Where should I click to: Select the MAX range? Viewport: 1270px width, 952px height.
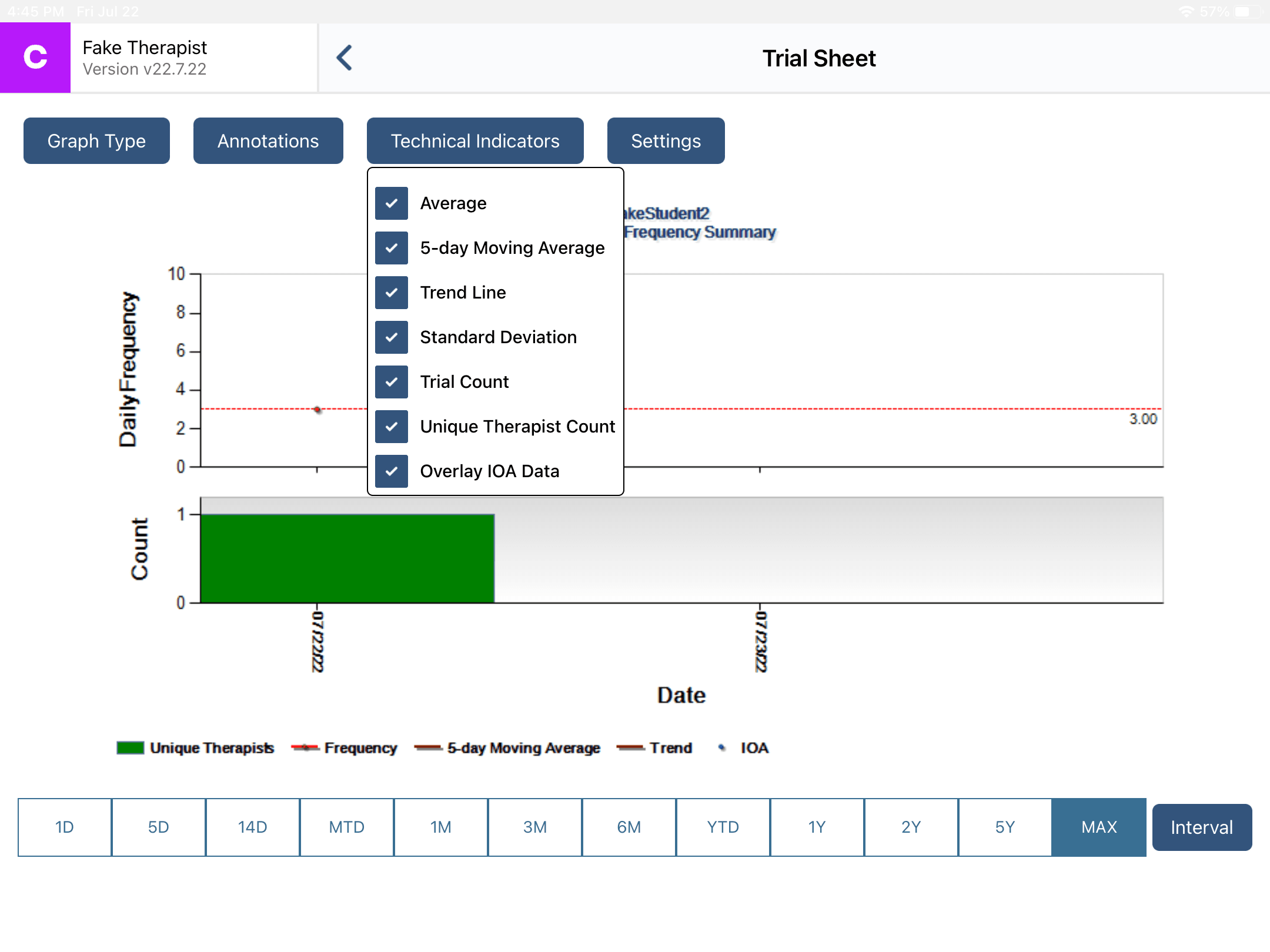(x=1099, y=827)
